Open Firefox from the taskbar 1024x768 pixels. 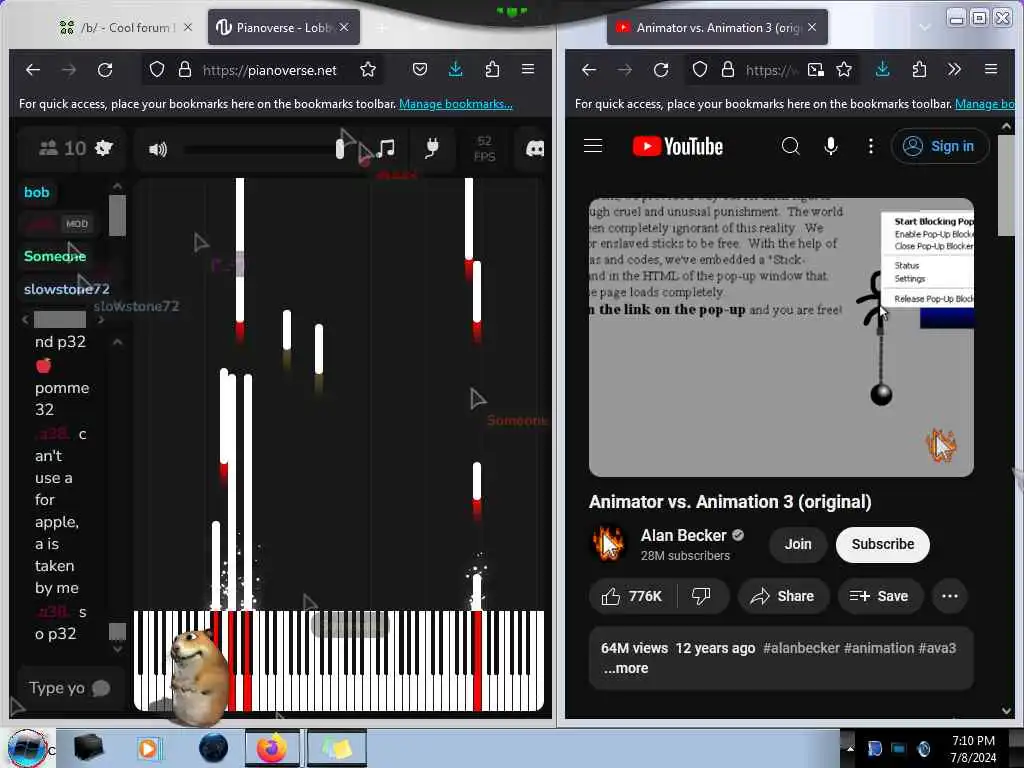272,748
